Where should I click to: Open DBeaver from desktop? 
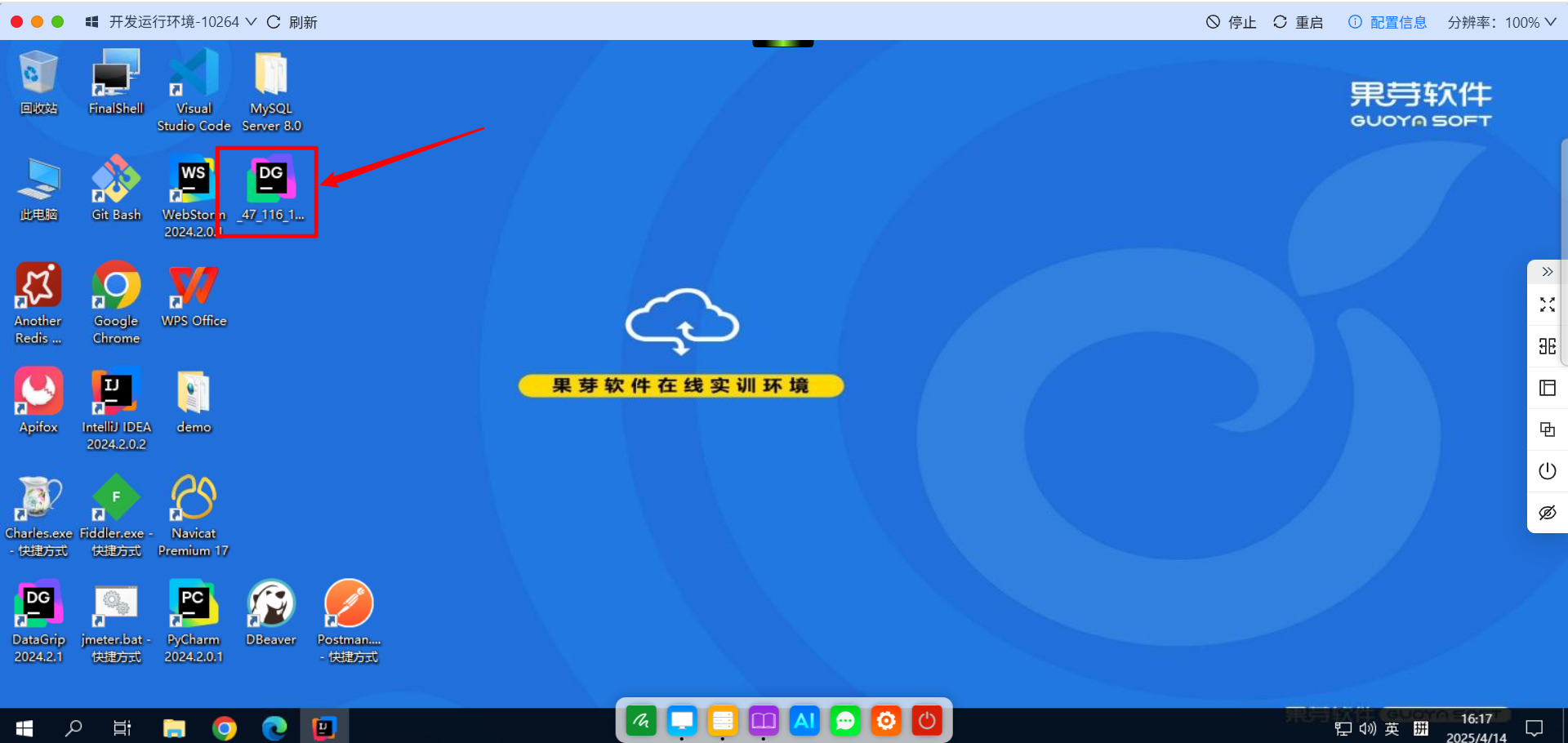271,612
